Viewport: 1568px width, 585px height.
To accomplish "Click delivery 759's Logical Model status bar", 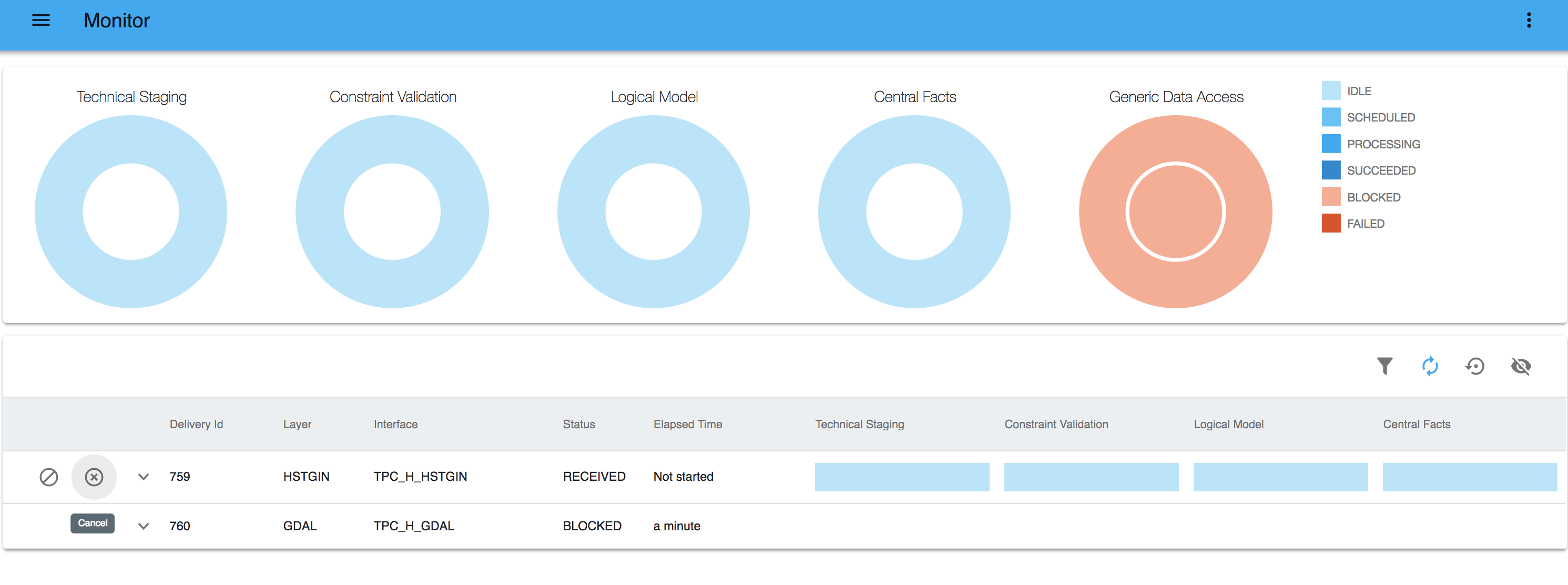I will click(x=1280, y=477).
